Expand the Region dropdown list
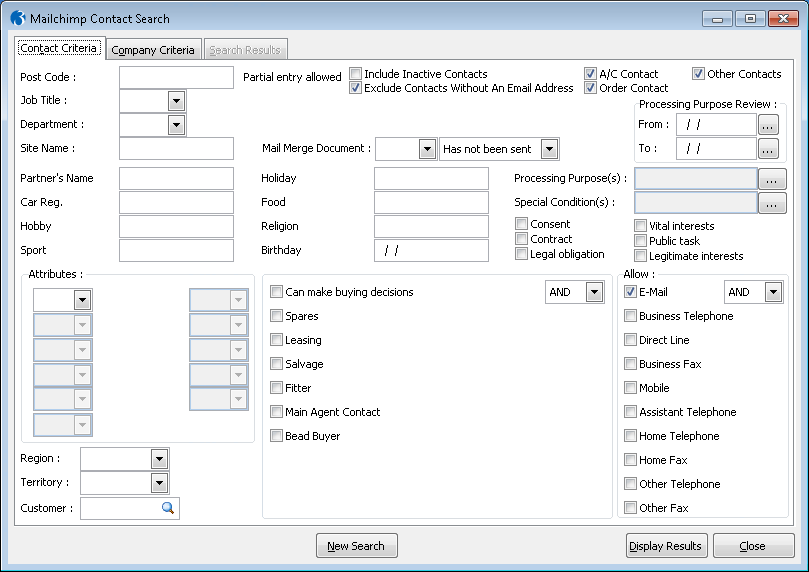 [x=159, y=458]
